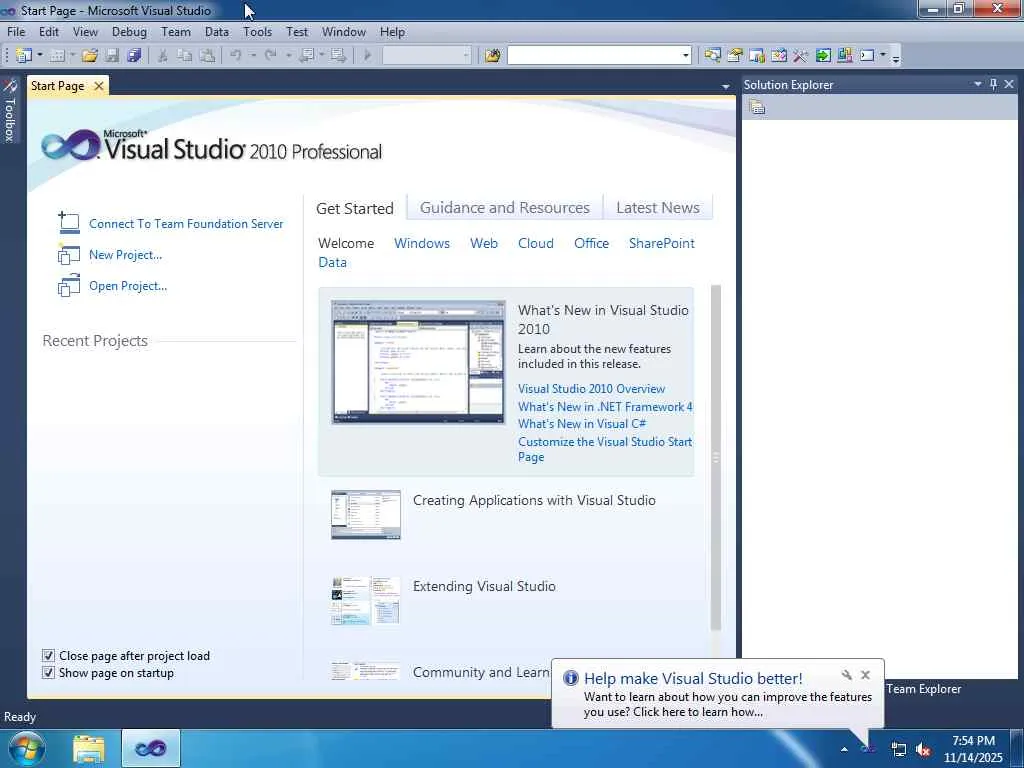Viewport: 1024px width, 768px height.
Task: Click the Navigate Backward toolbar icon
Action: (x=306, y=56)
